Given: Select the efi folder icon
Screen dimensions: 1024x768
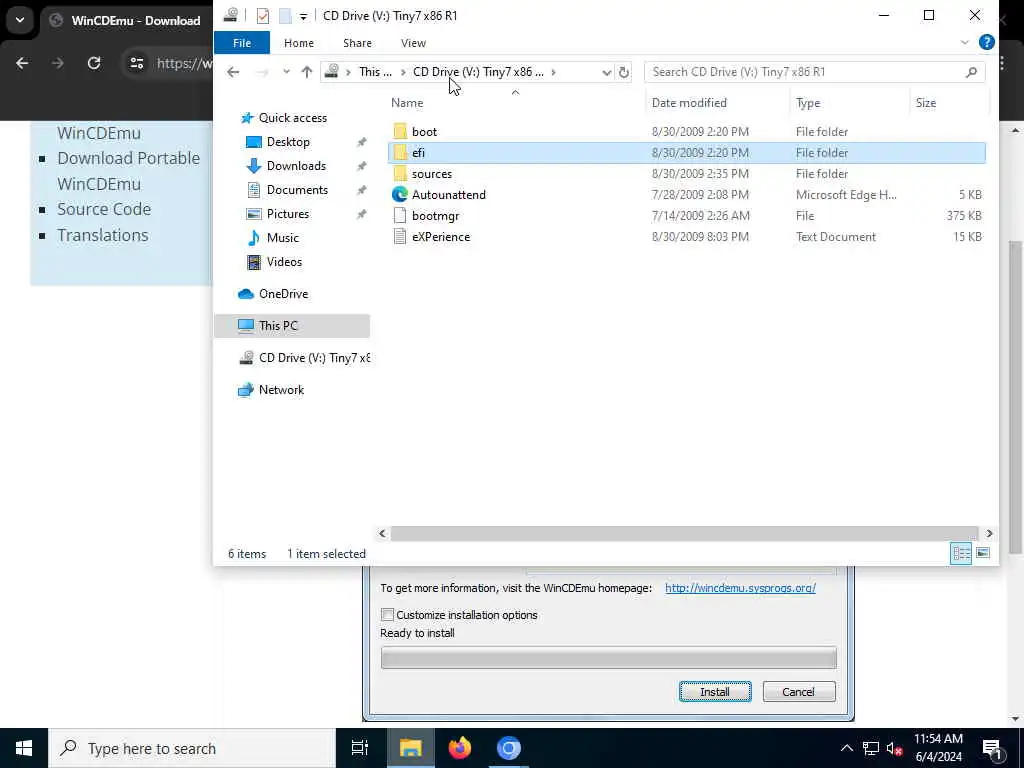Looking at the screenshot, I should click(400, 153).
